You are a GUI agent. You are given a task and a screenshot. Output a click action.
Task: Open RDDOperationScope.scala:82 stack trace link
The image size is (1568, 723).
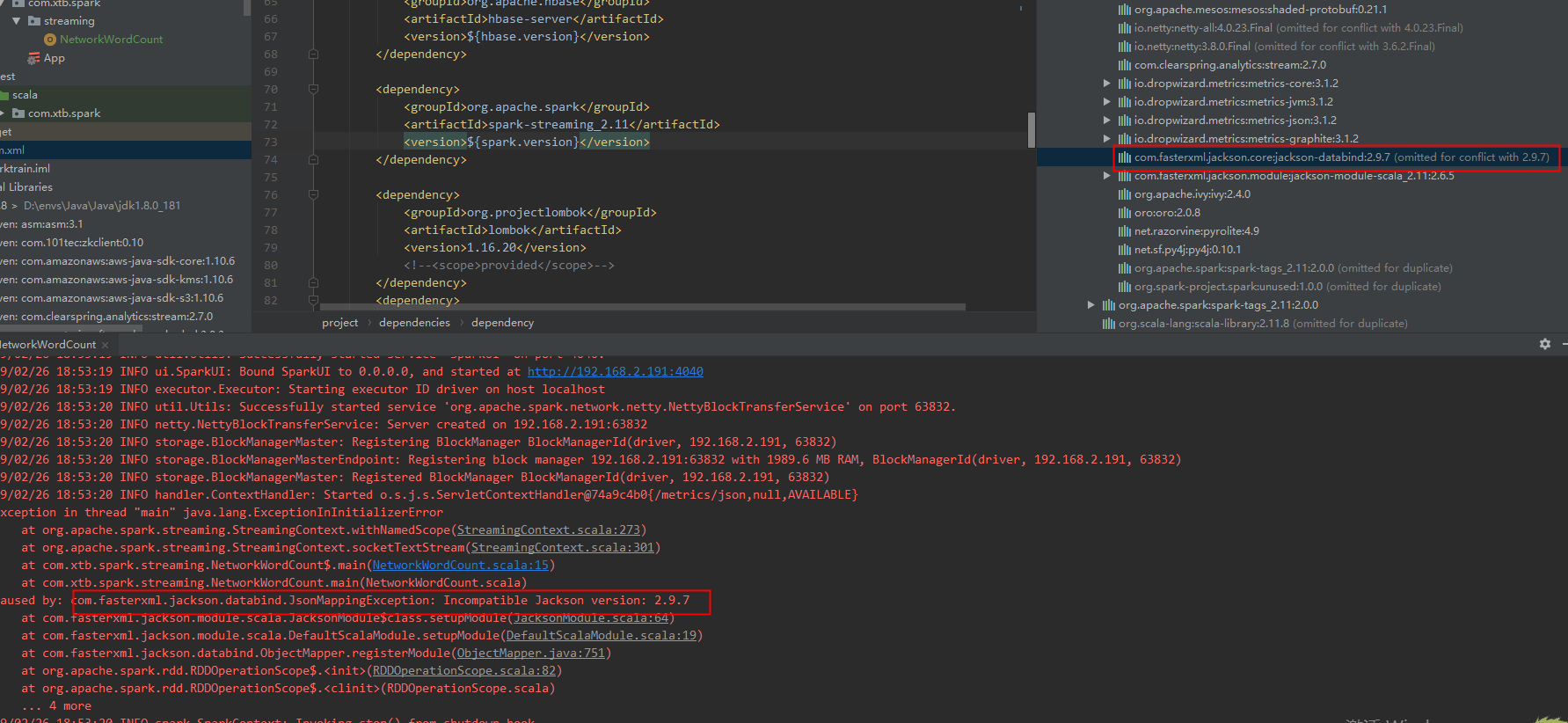coord(463,671)
